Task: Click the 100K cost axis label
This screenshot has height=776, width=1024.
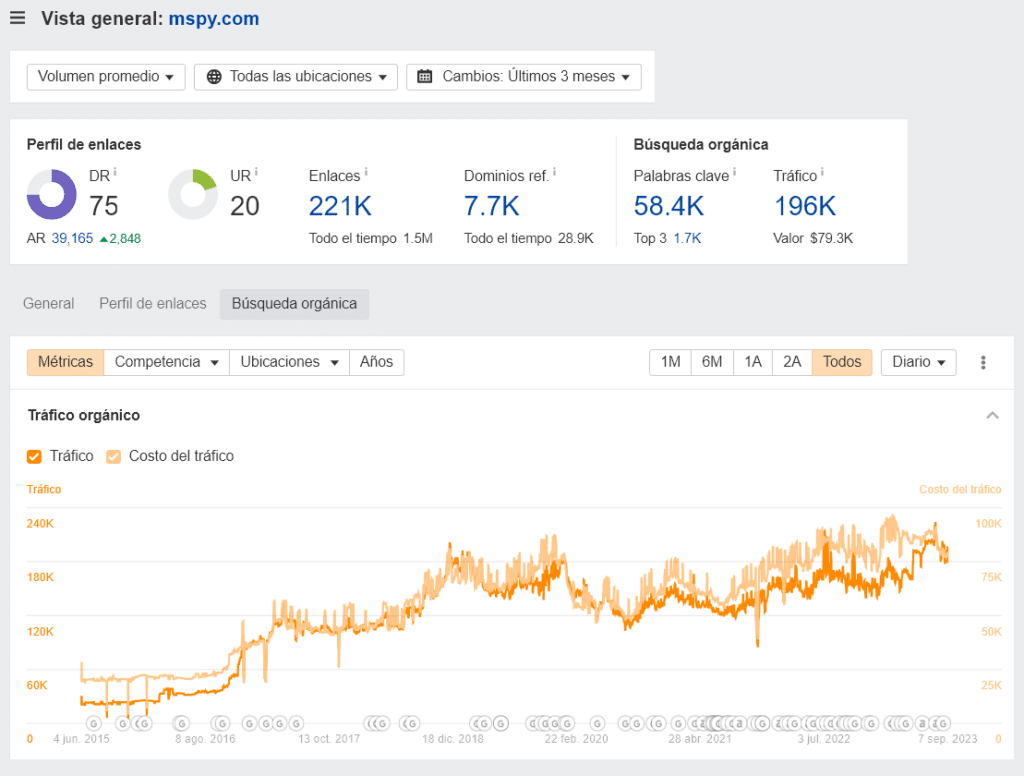Action: [988, 524]
